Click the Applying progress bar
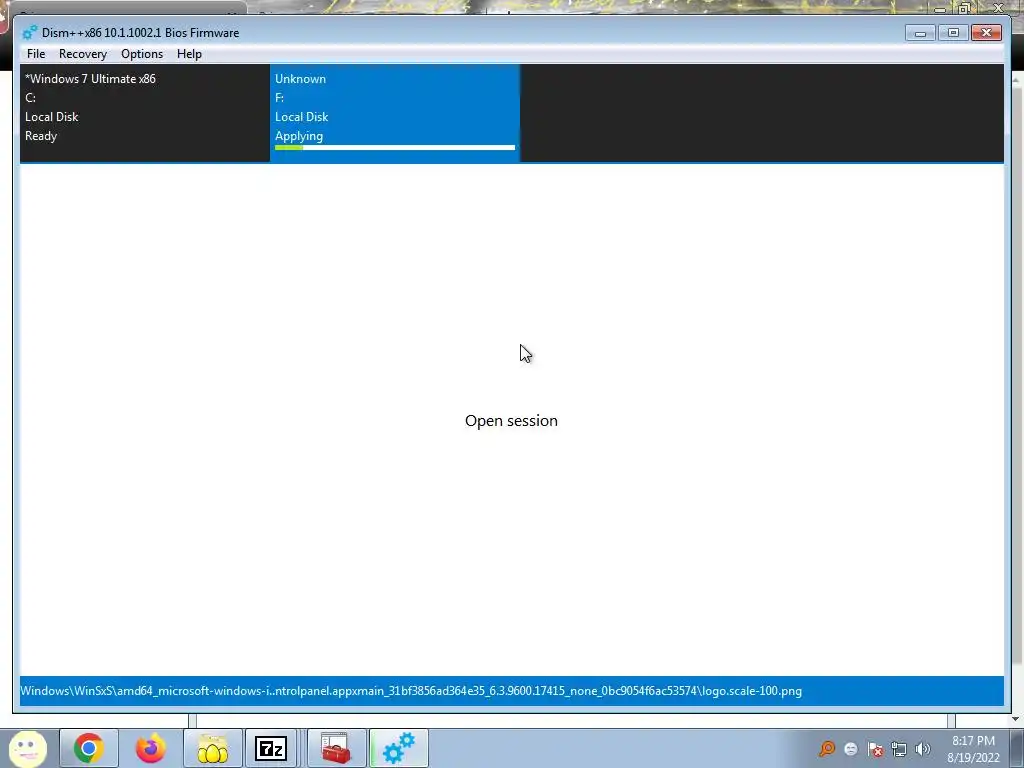1024x768 pixels. (394, 148)
